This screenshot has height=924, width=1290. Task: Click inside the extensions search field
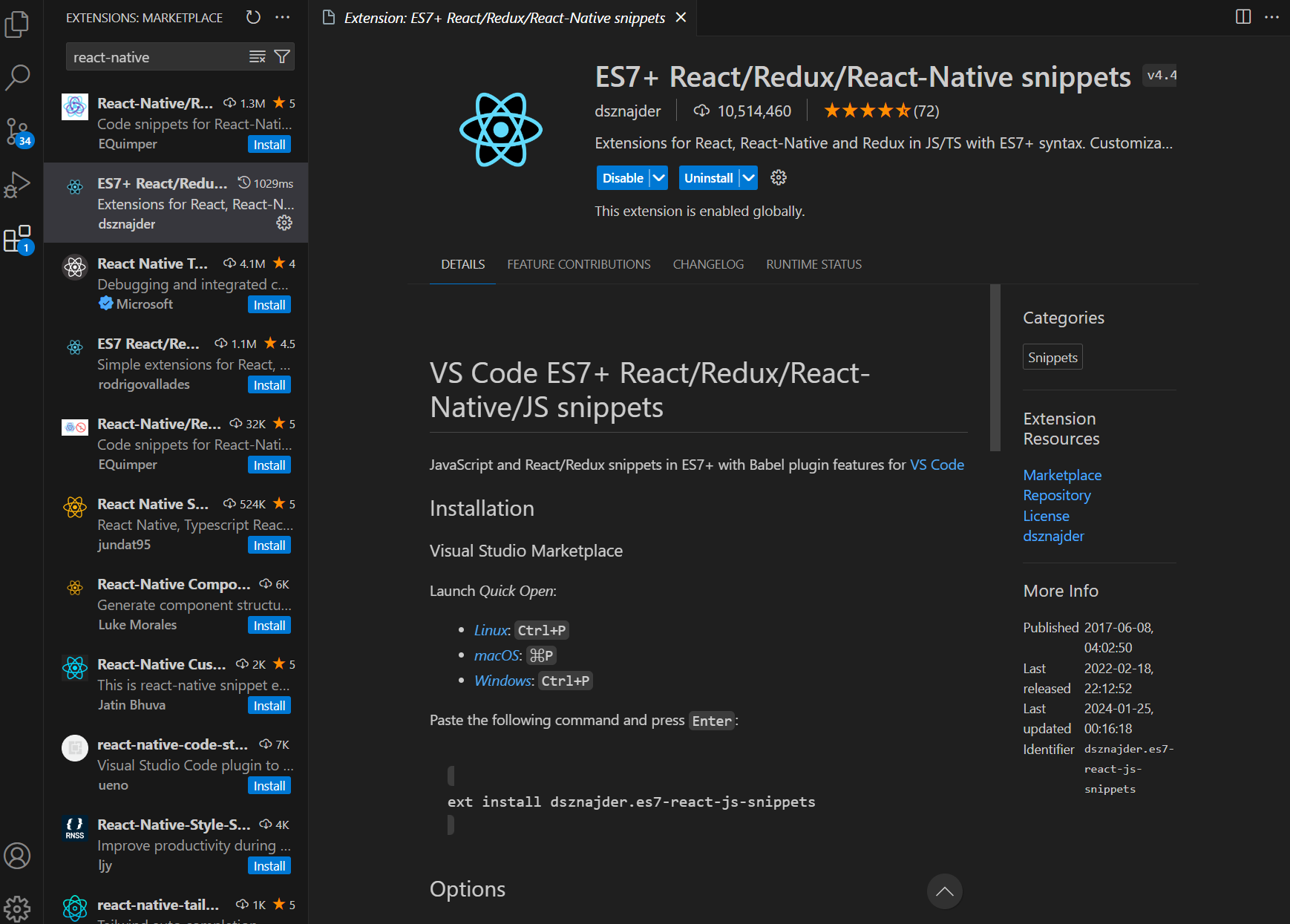(x=148, y=56)
